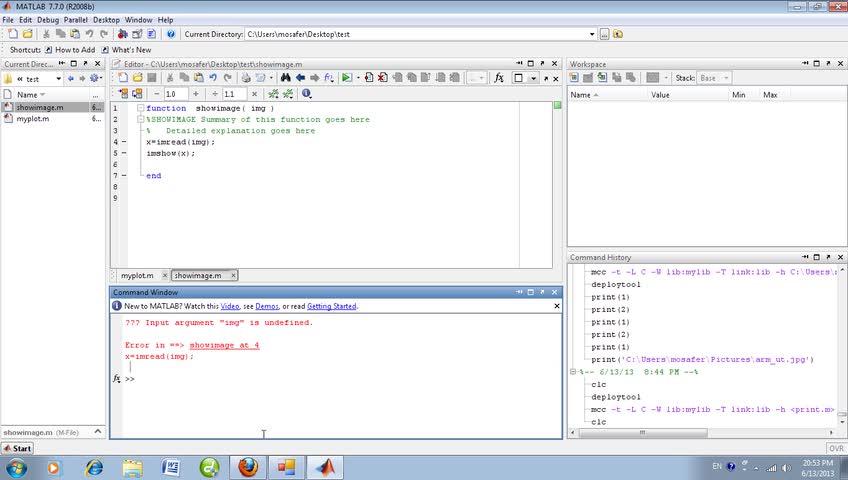Expand the Run button dropdown arrow
Image resolution: width=848 pixels, height=480 pixels.
point(357,78)
